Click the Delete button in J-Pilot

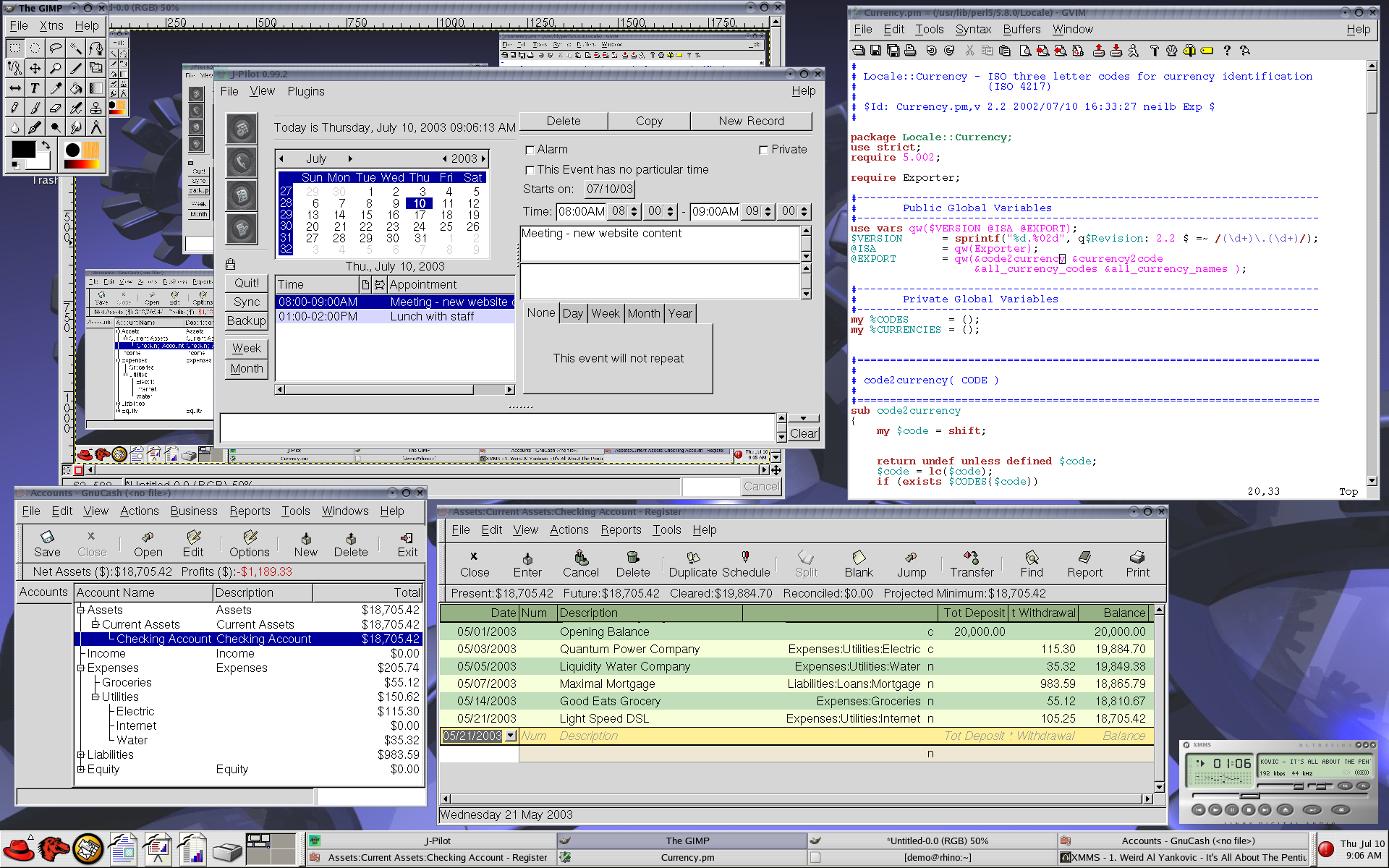coord(564,121)
